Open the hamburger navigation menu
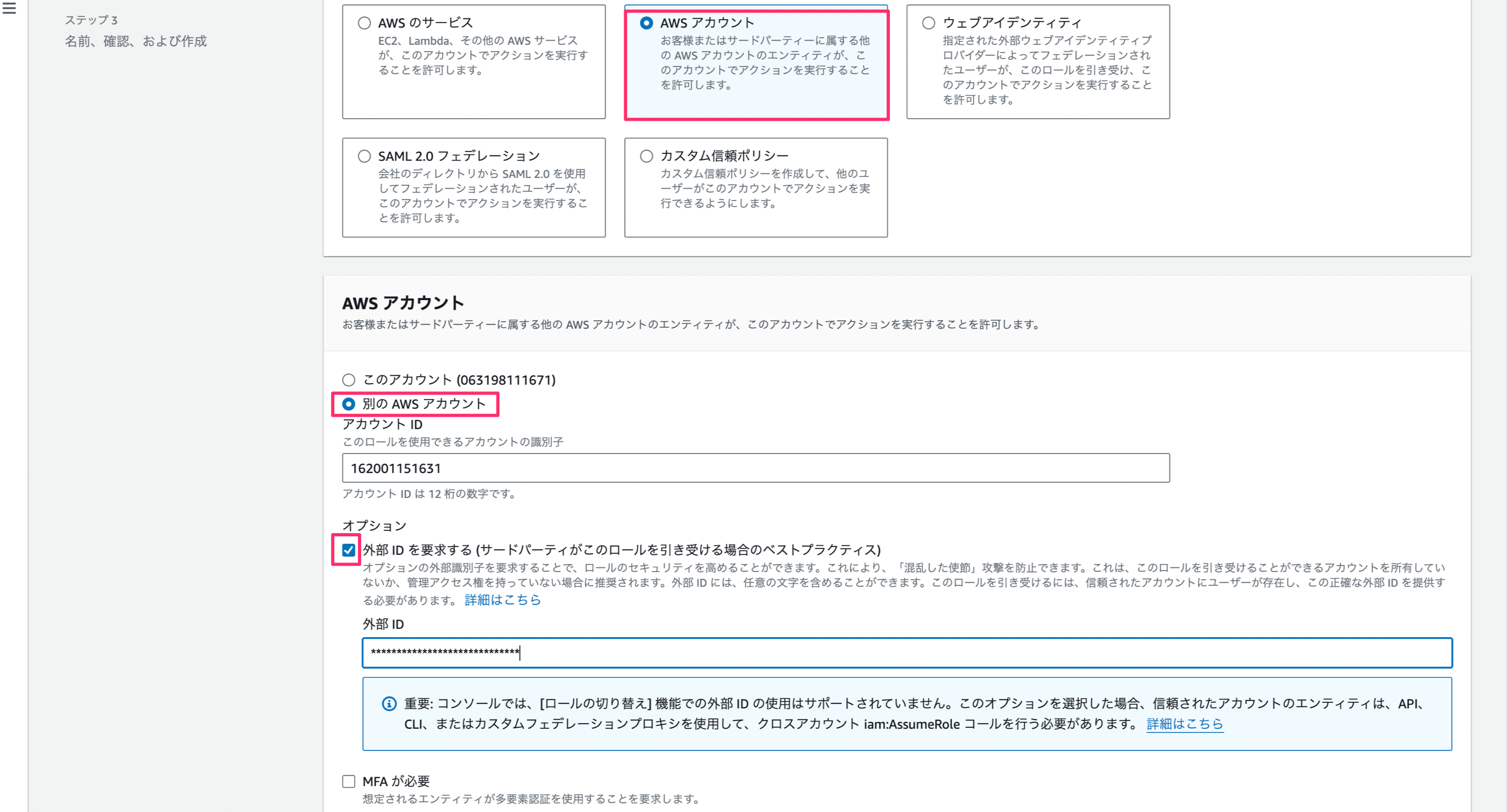This screenshot has width=1507, height=812. (10, 8)
